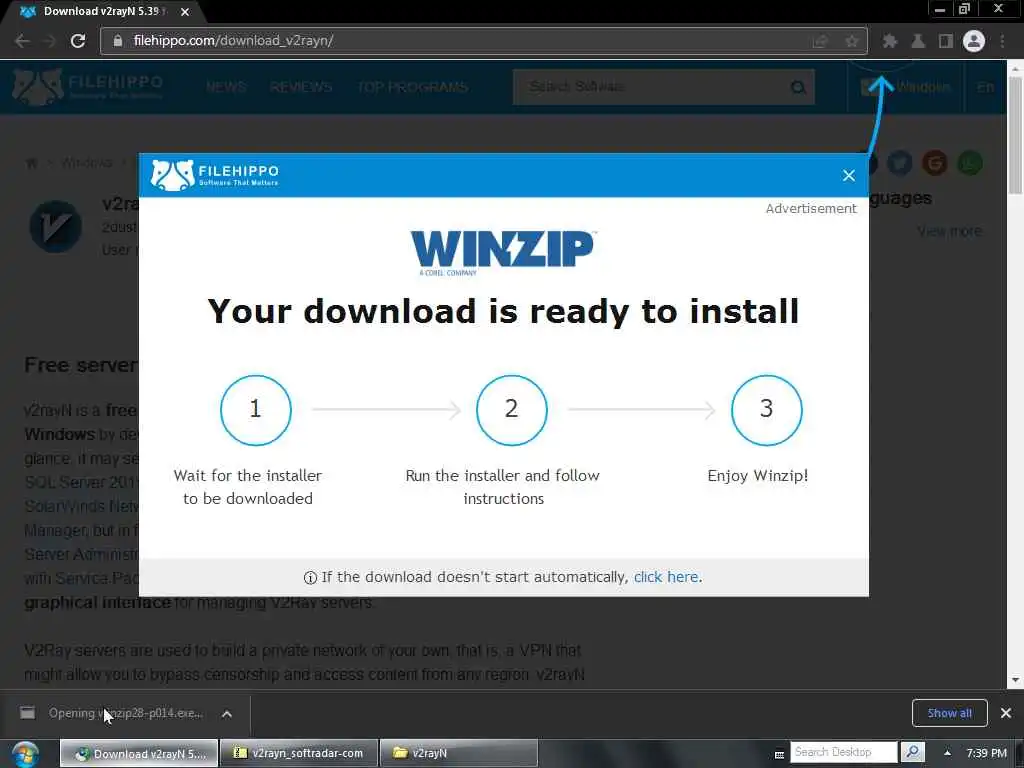Click the FileHippo site logo in background page
The image size is (1024, 768).
tap(88, 87)
